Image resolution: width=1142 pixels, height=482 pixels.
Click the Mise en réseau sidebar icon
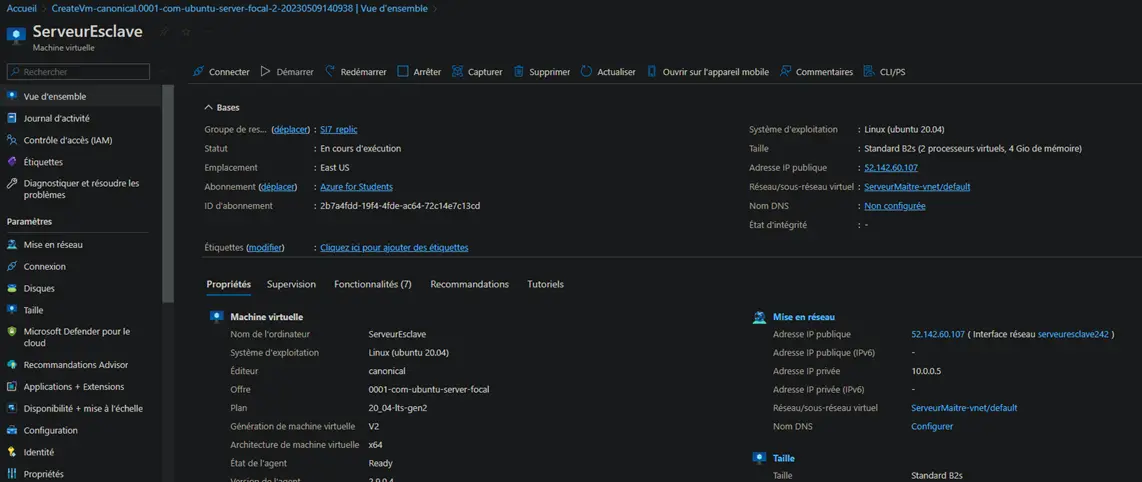coord(12,245)
